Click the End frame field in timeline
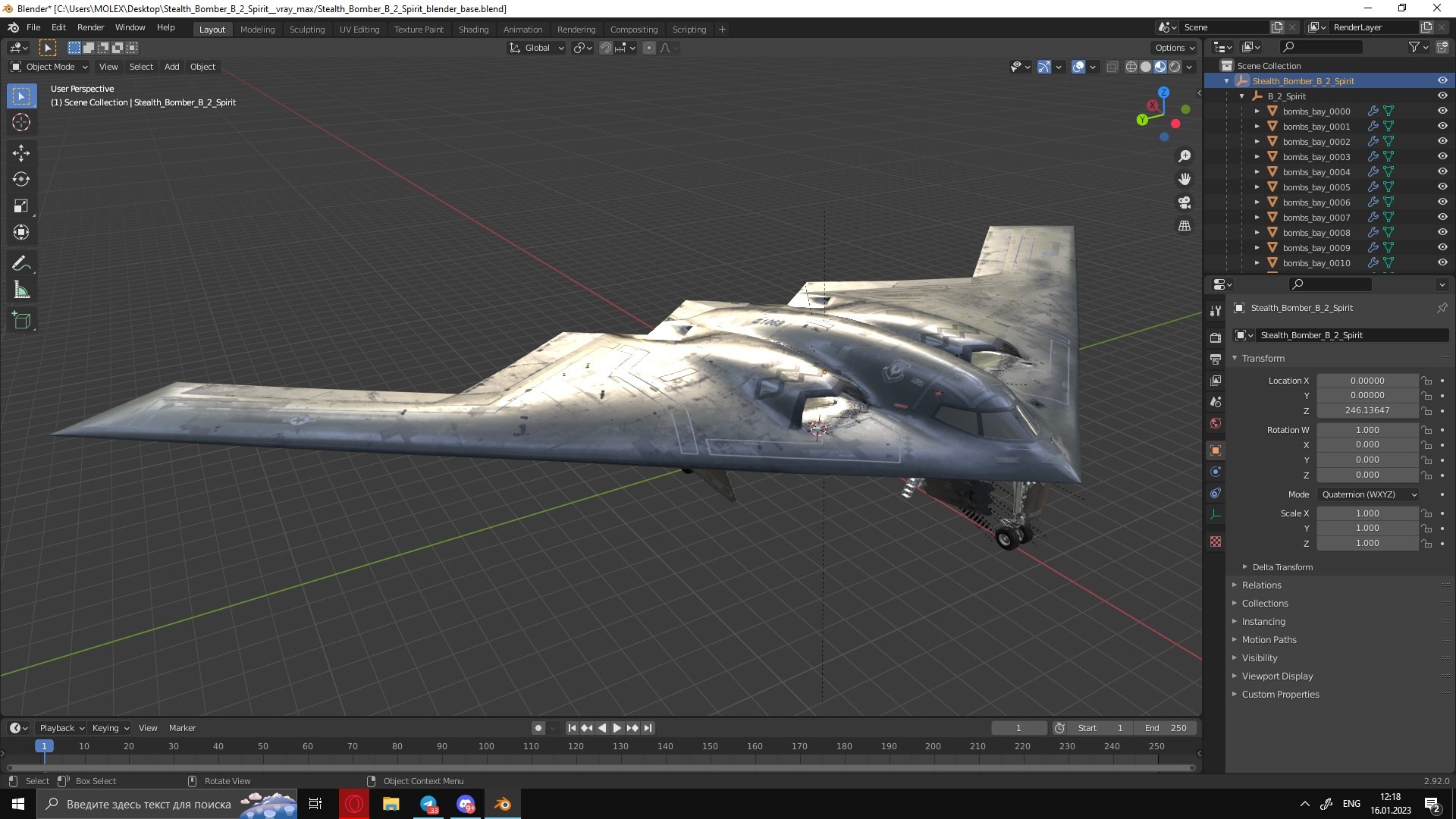Image resolution: width=1456 pixels, height=819 pixels. (1166, 728)
